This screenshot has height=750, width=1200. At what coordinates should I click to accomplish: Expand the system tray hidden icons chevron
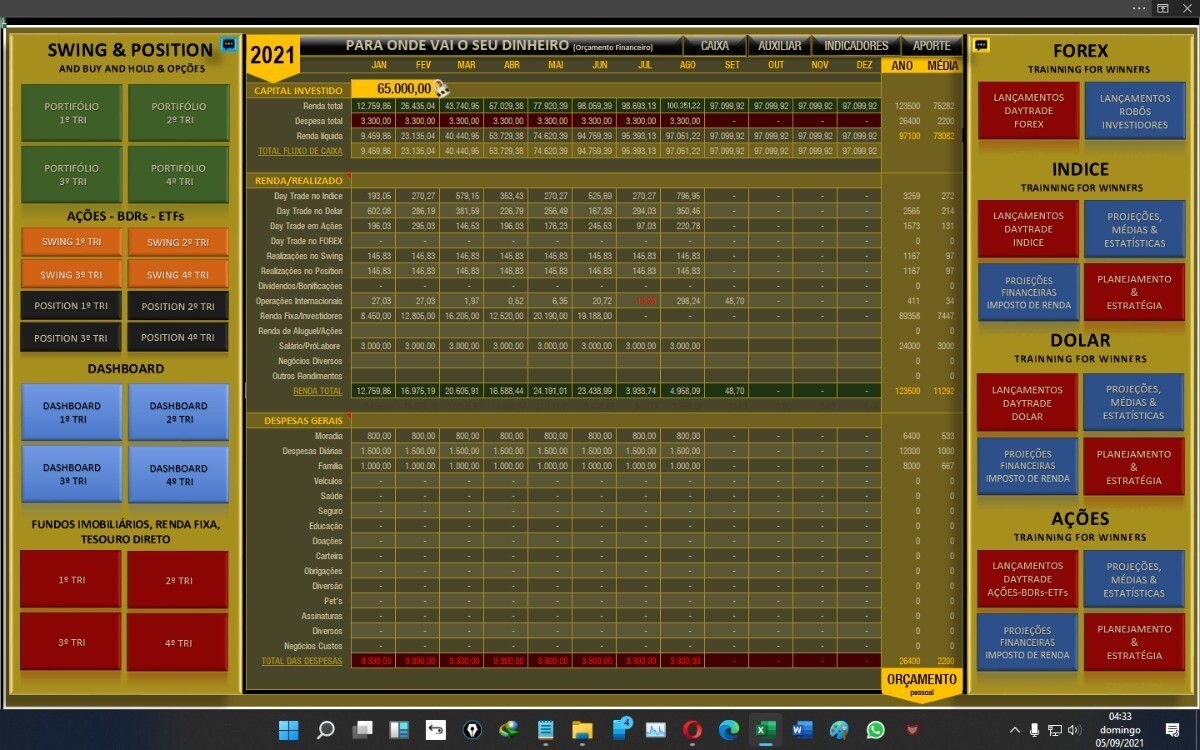click(x=1014, y=730)
